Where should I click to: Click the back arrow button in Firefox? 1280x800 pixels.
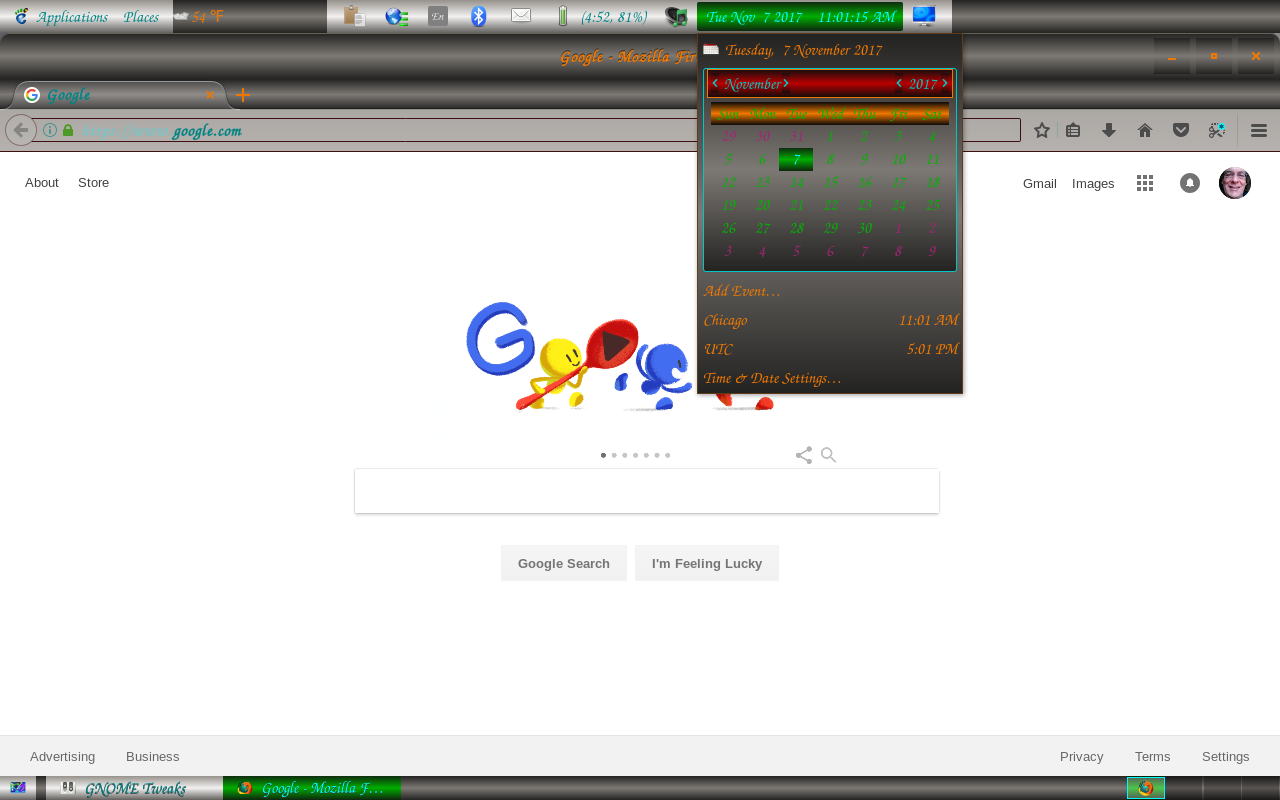coord(21,130)
